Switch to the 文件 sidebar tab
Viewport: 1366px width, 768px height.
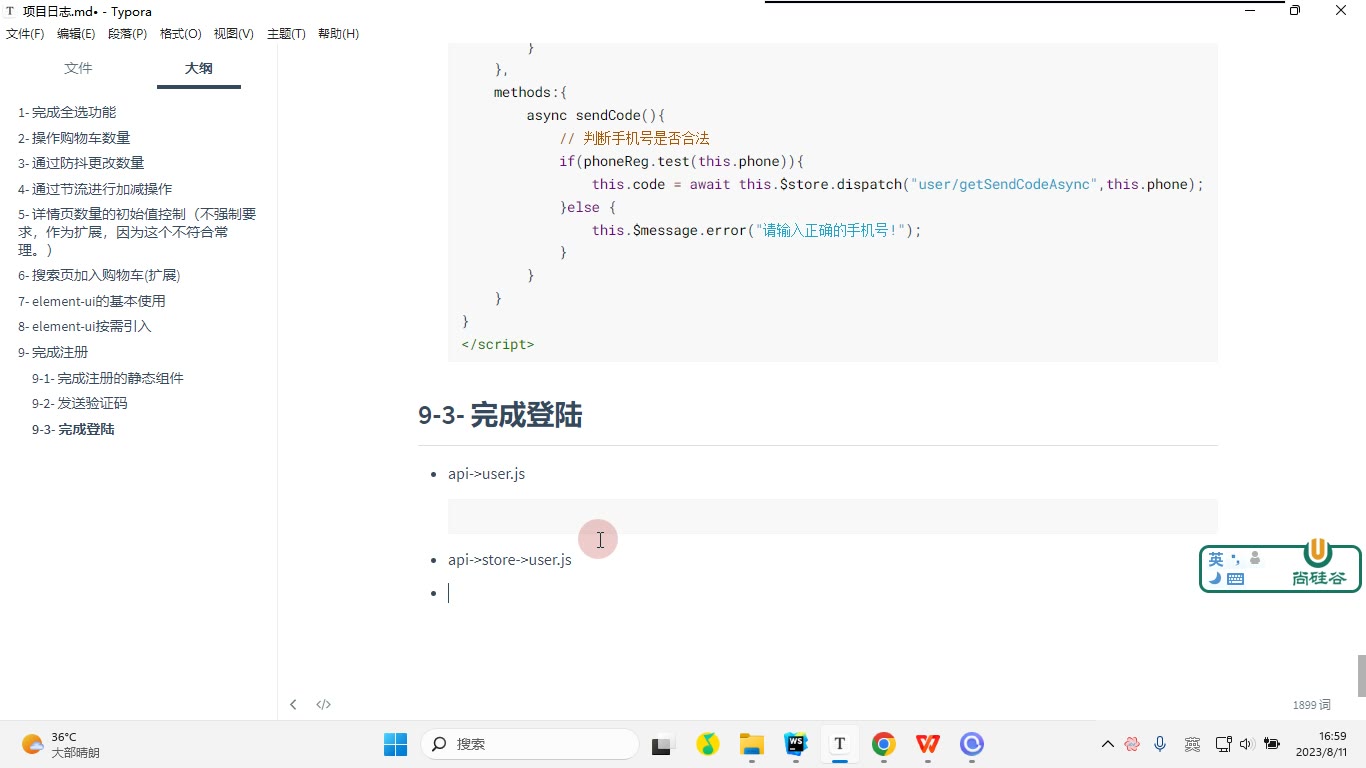pyautogui.click(x=78, y=68)
